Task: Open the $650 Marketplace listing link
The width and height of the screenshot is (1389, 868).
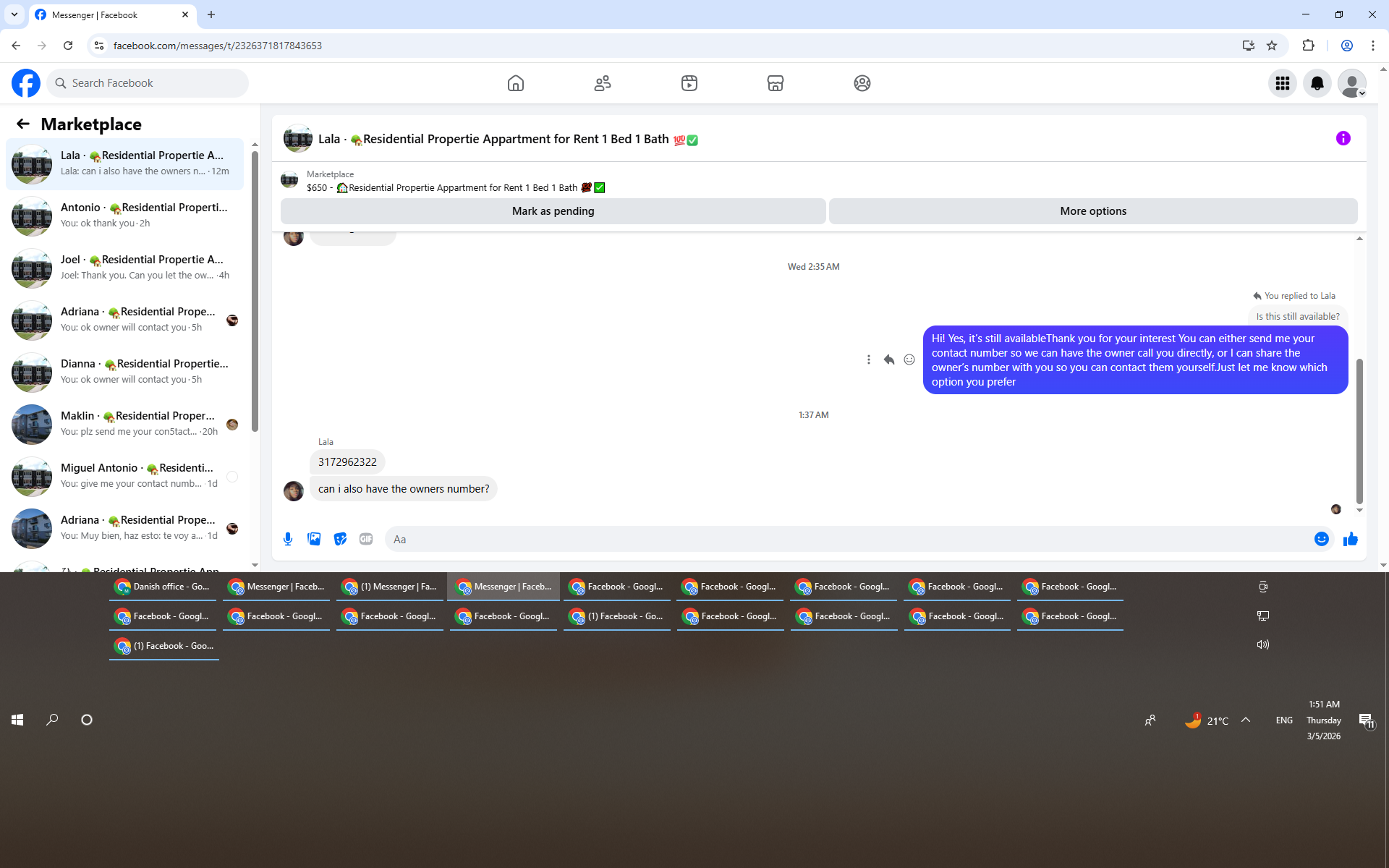Action: 456,187
